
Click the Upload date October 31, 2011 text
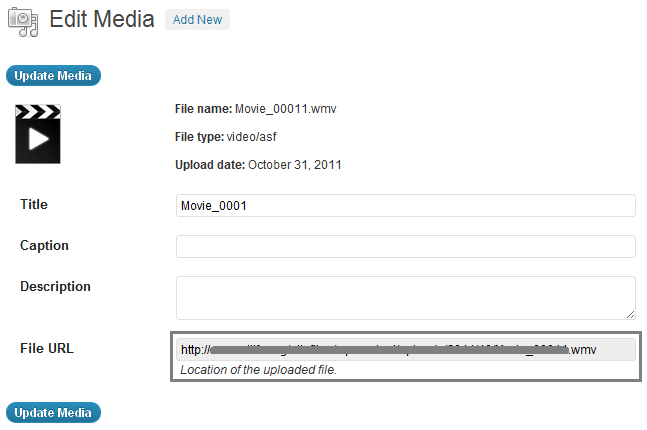click(259, 164)
